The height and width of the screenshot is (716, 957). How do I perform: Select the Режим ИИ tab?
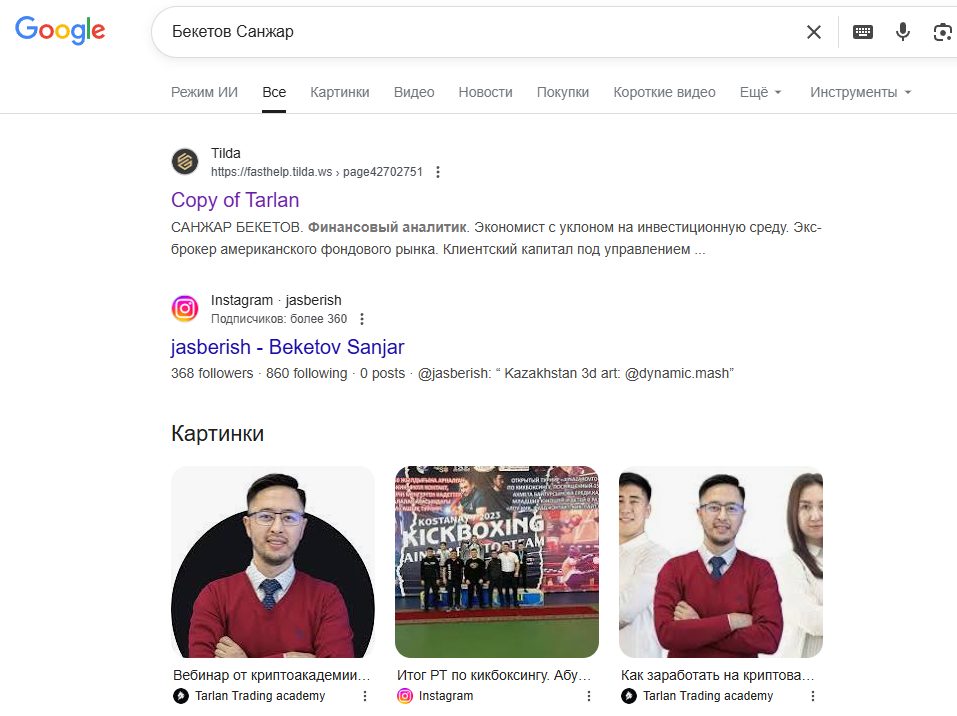point(204,92)
